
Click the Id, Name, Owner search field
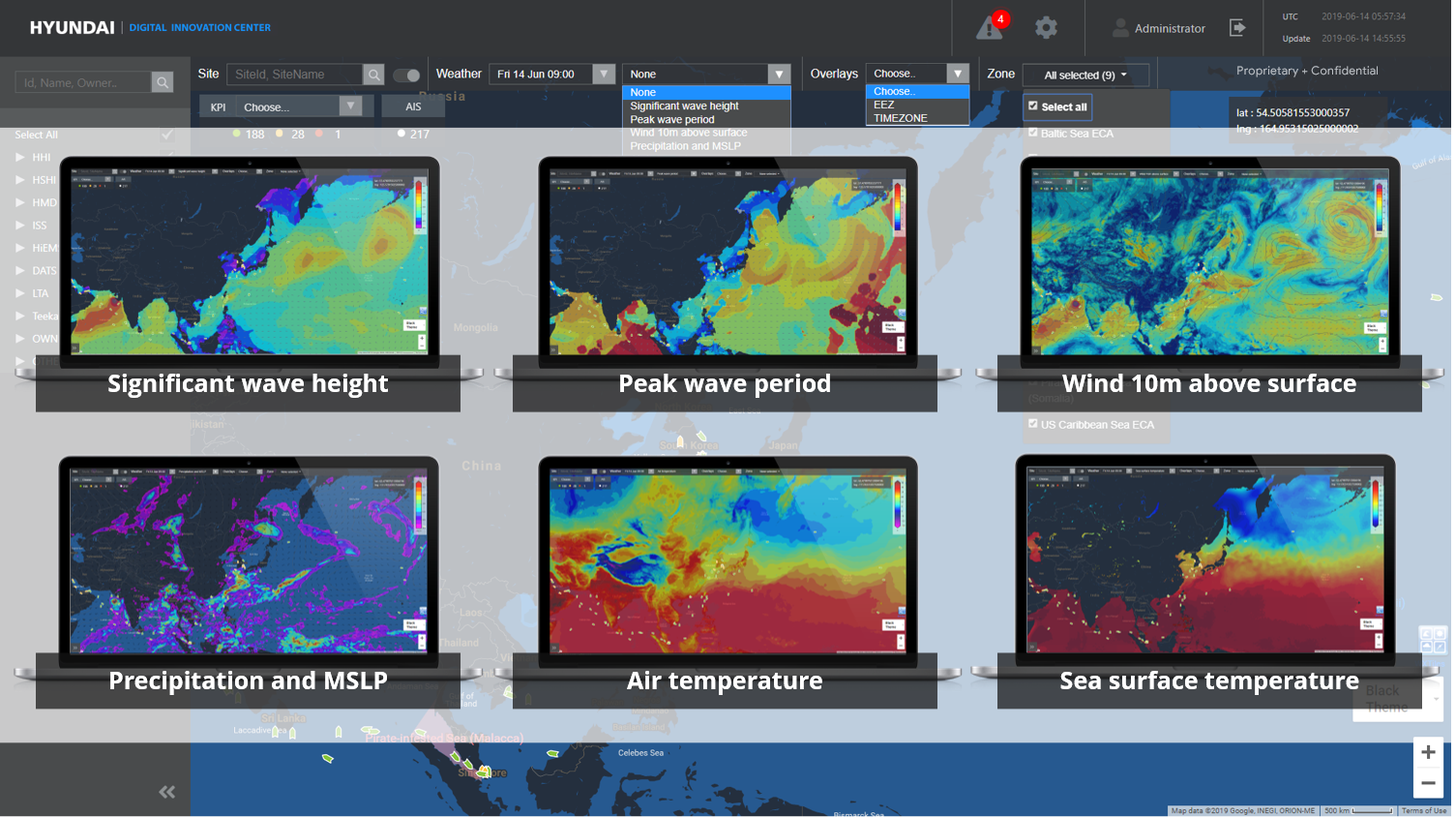[83, 82]
